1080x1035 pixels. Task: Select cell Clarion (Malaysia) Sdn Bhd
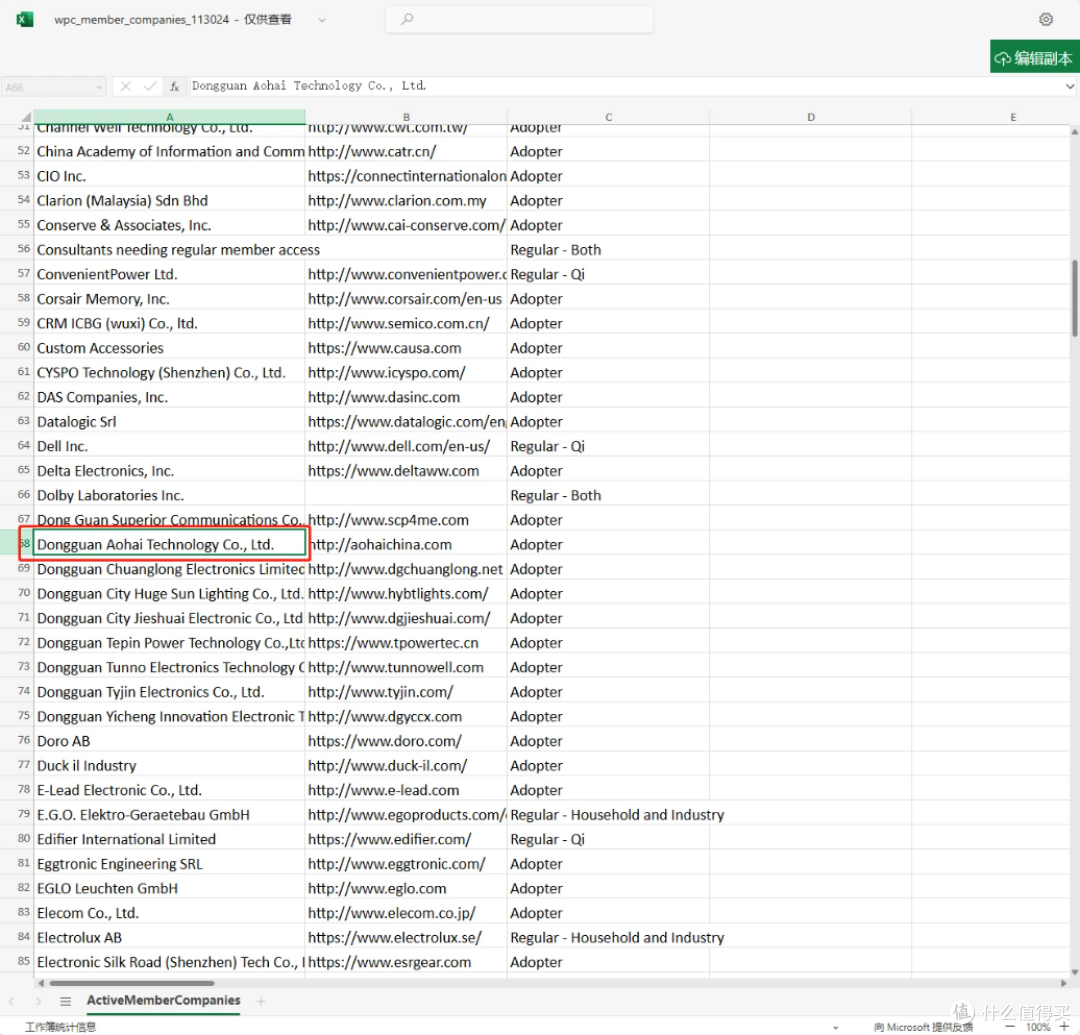click(169, 200)
